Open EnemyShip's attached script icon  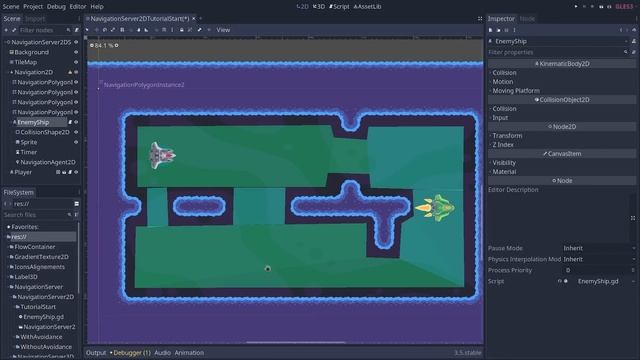pos(70,122)
